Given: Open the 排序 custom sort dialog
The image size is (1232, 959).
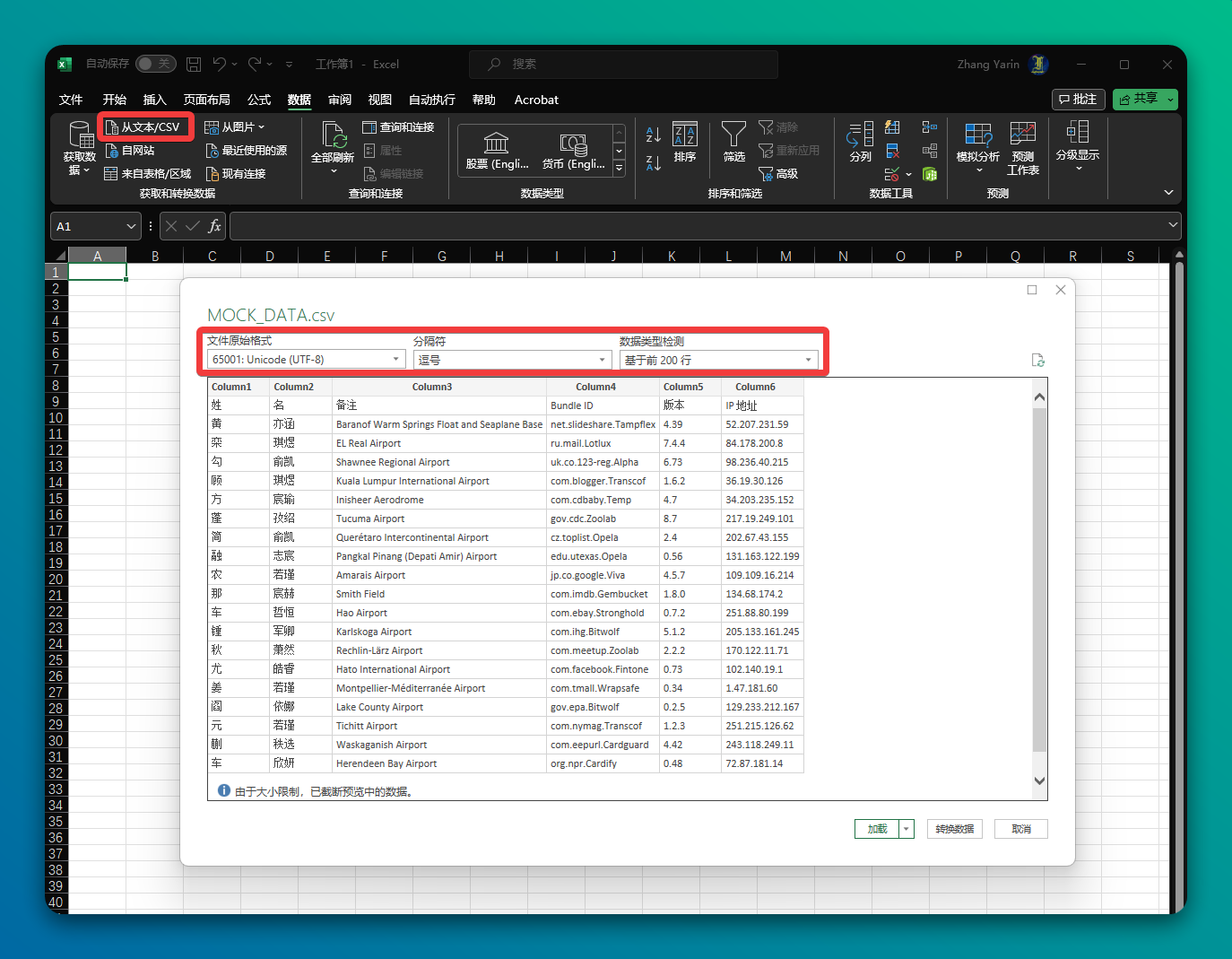Looking at the screenshot, I should (685, 142).
